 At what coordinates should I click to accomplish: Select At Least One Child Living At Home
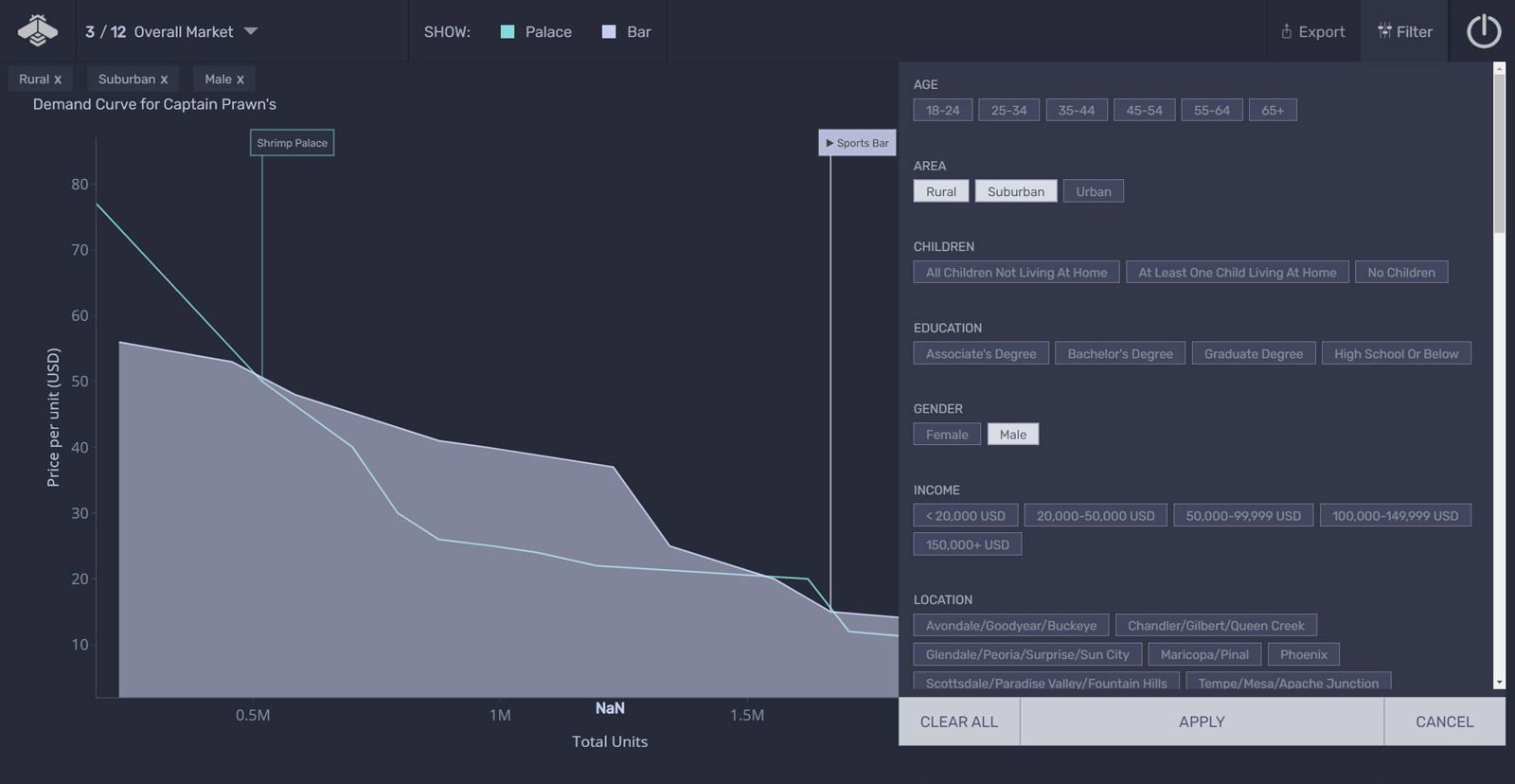pyautogui.click(x=1238, y=273)
